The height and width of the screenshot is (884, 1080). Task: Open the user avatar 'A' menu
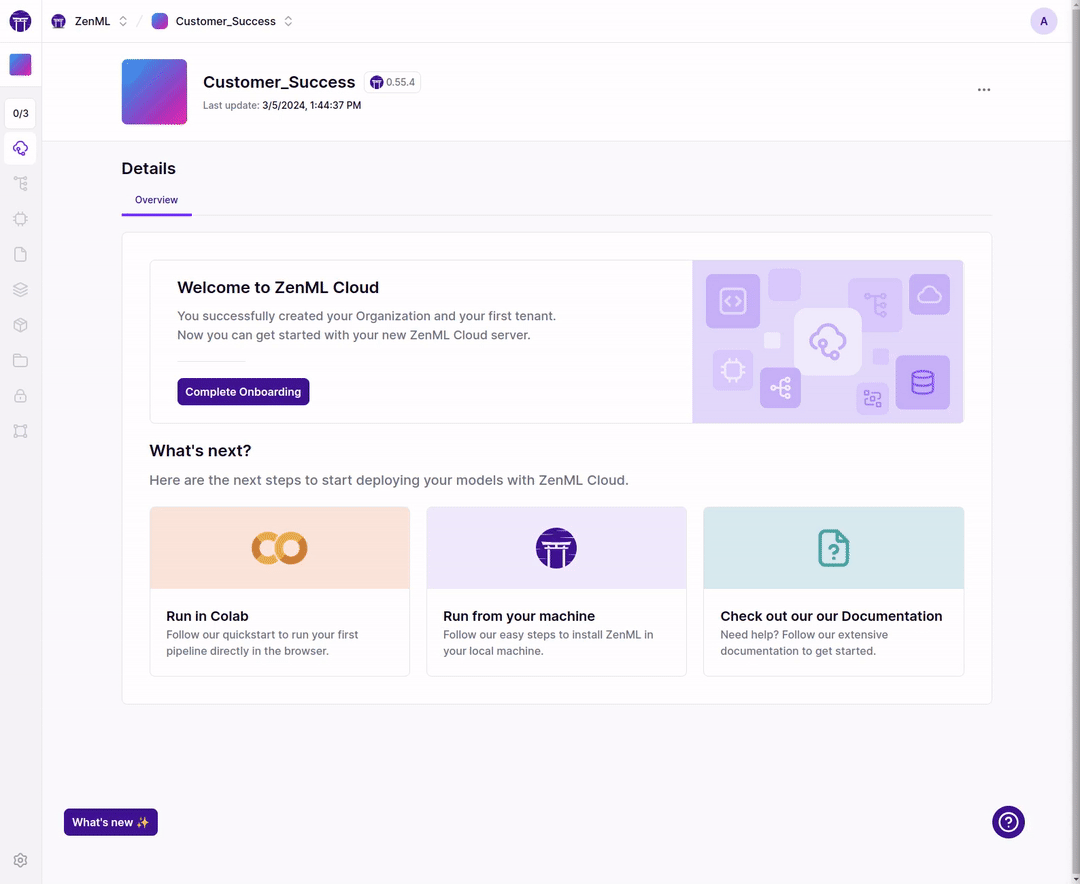point(1043,21)
